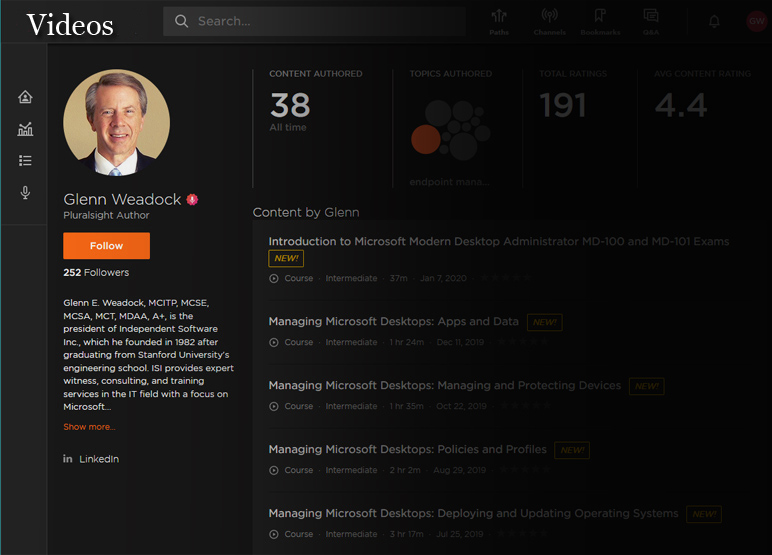Image resolution: width=772 pixels, height=555 pixels.
Task: Click Glenn Weadock's profile photo
Action: click(x=116, y=122)
